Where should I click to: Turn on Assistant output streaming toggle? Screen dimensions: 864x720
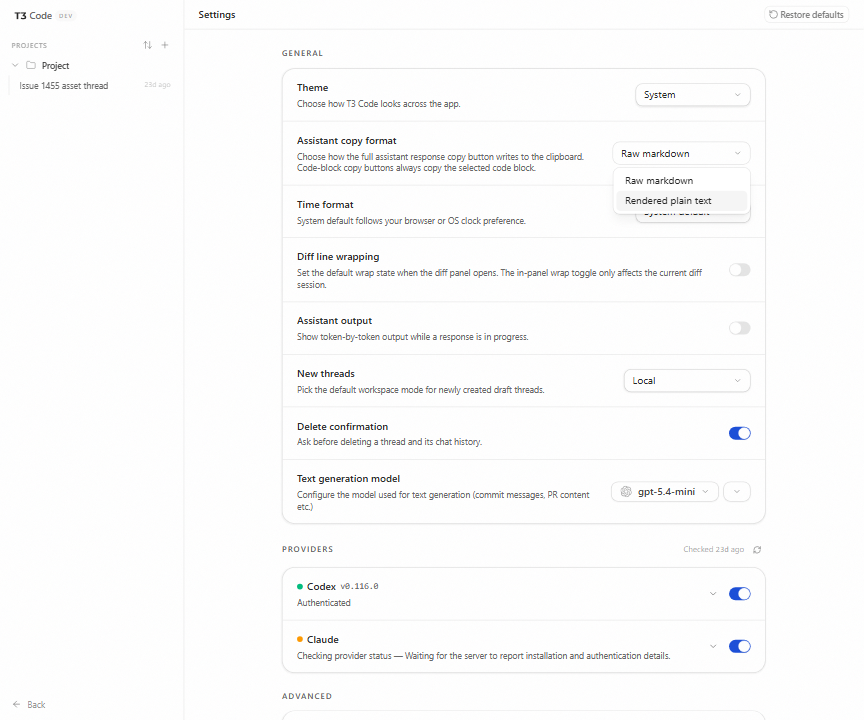point(739,328)
